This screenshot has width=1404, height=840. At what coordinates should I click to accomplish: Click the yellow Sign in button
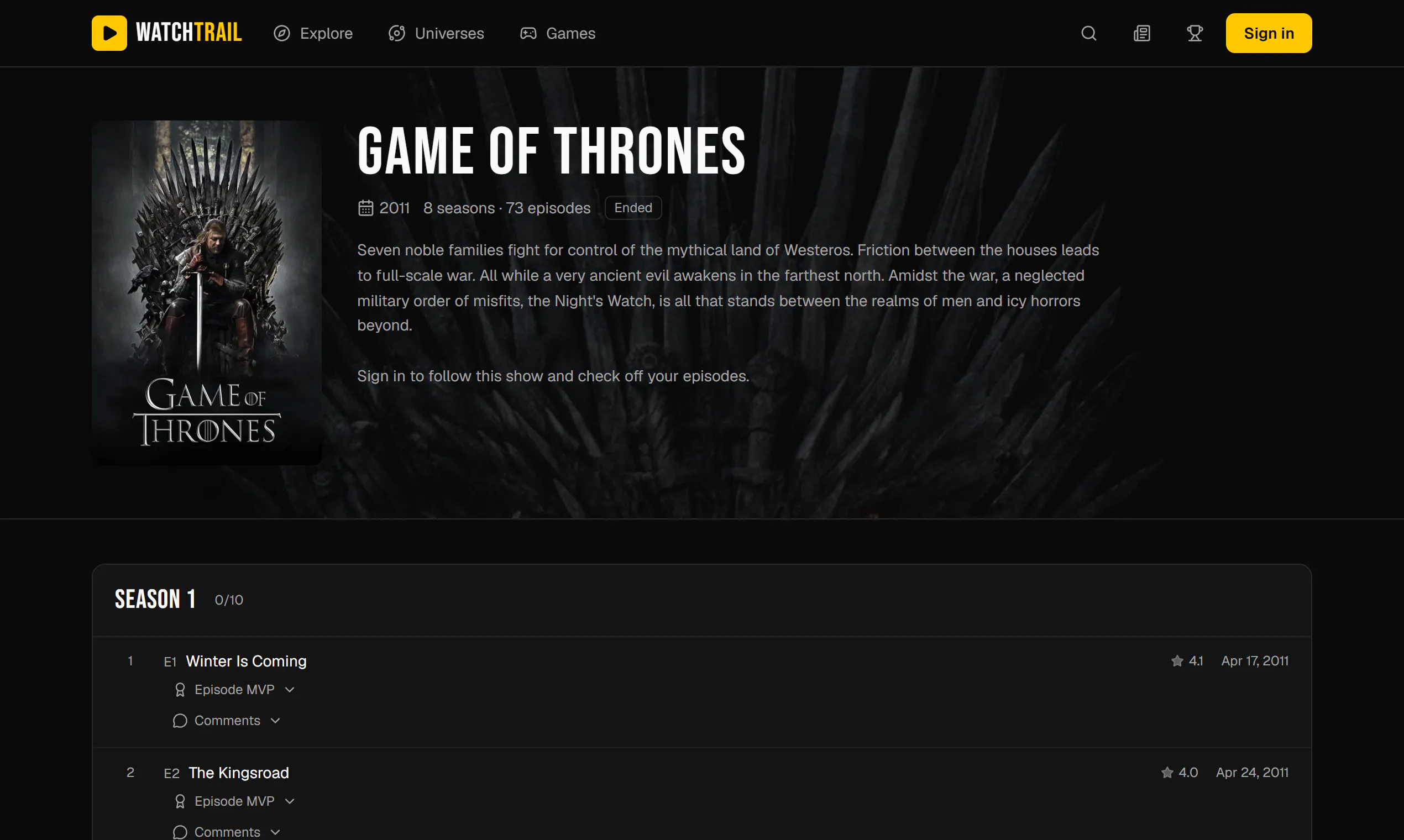(x=1268, y=33)
